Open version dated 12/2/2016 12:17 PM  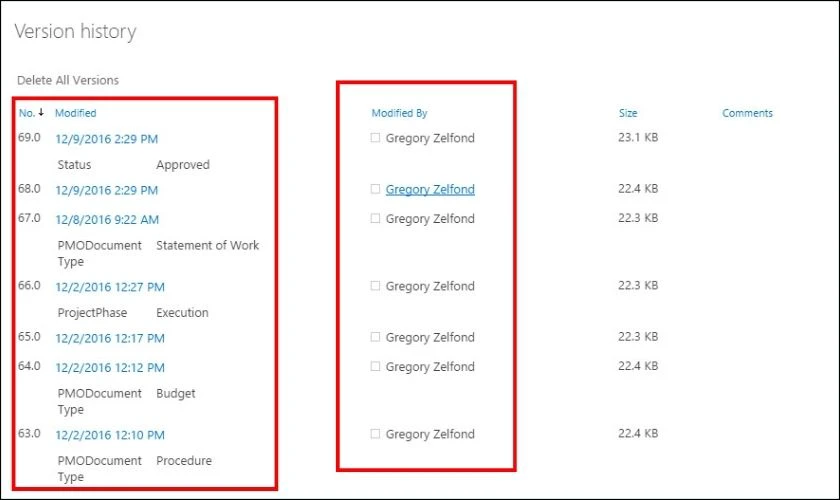click(110, 339)
